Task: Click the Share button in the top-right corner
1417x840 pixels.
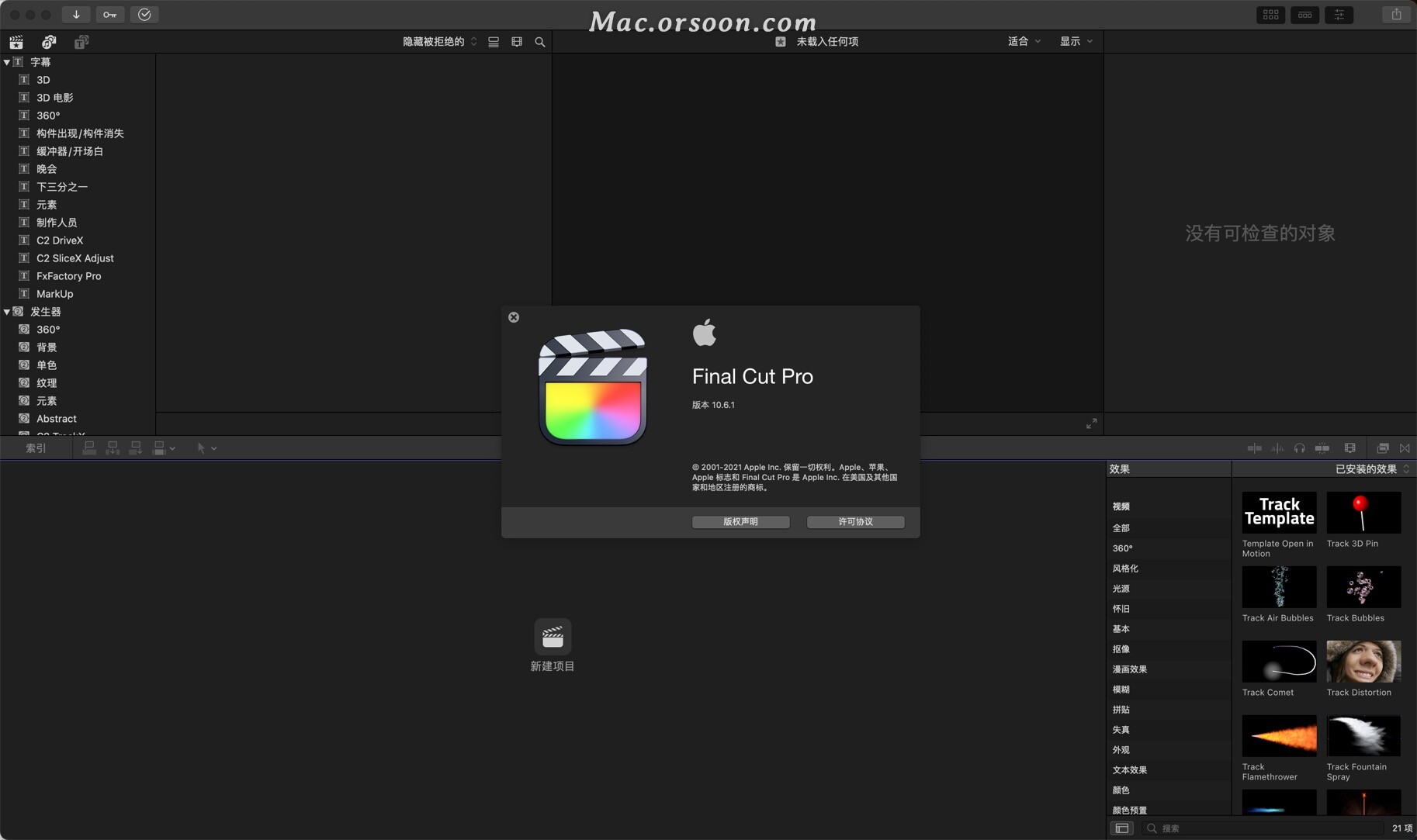Action: click(1394, 14)
